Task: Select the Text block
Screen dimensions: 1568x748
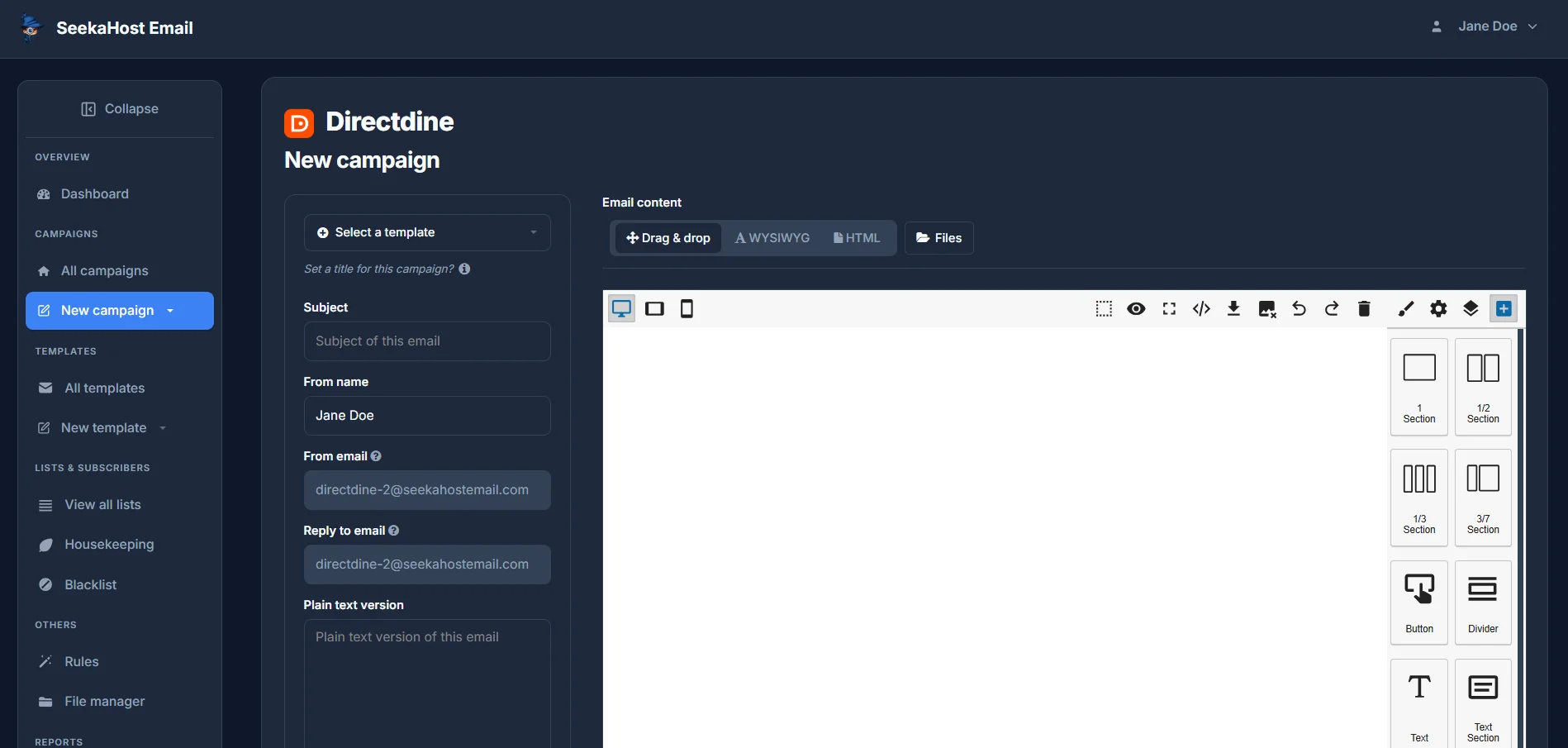Action: 1419,703
